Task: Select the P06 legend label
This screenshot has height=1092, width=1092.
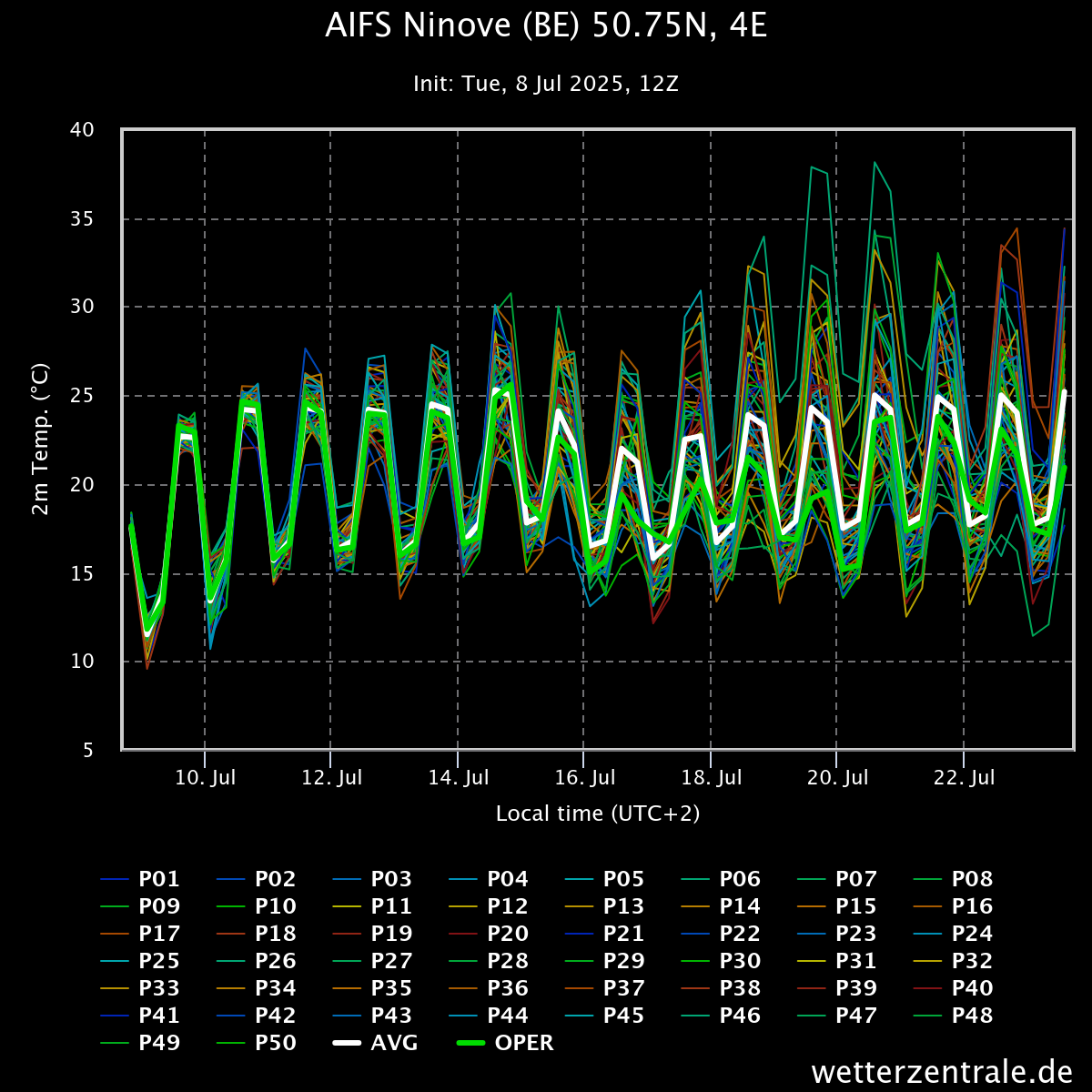Action: [722, 879]
